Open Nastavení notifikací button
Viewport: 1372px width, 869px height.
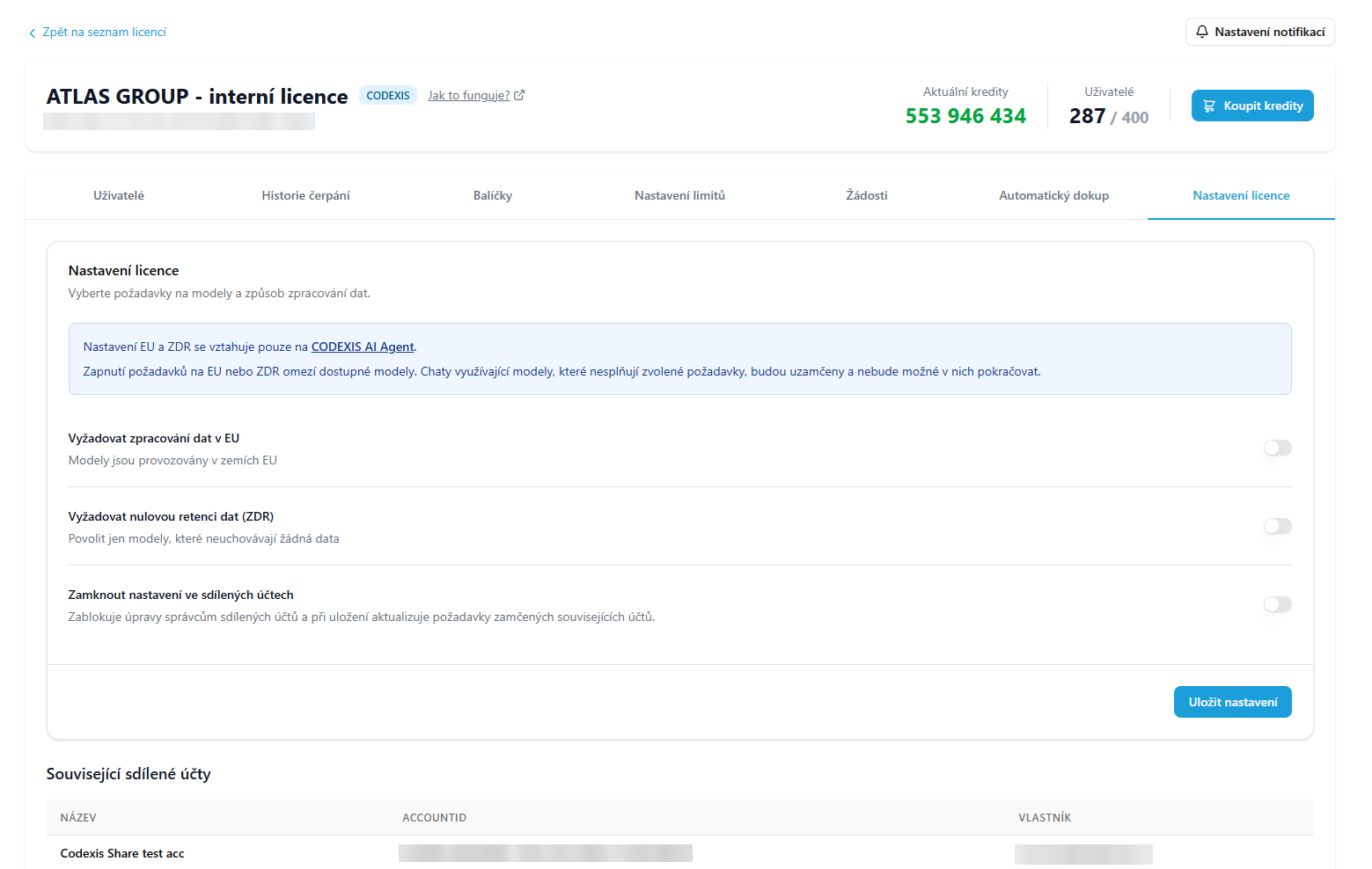1259,32
